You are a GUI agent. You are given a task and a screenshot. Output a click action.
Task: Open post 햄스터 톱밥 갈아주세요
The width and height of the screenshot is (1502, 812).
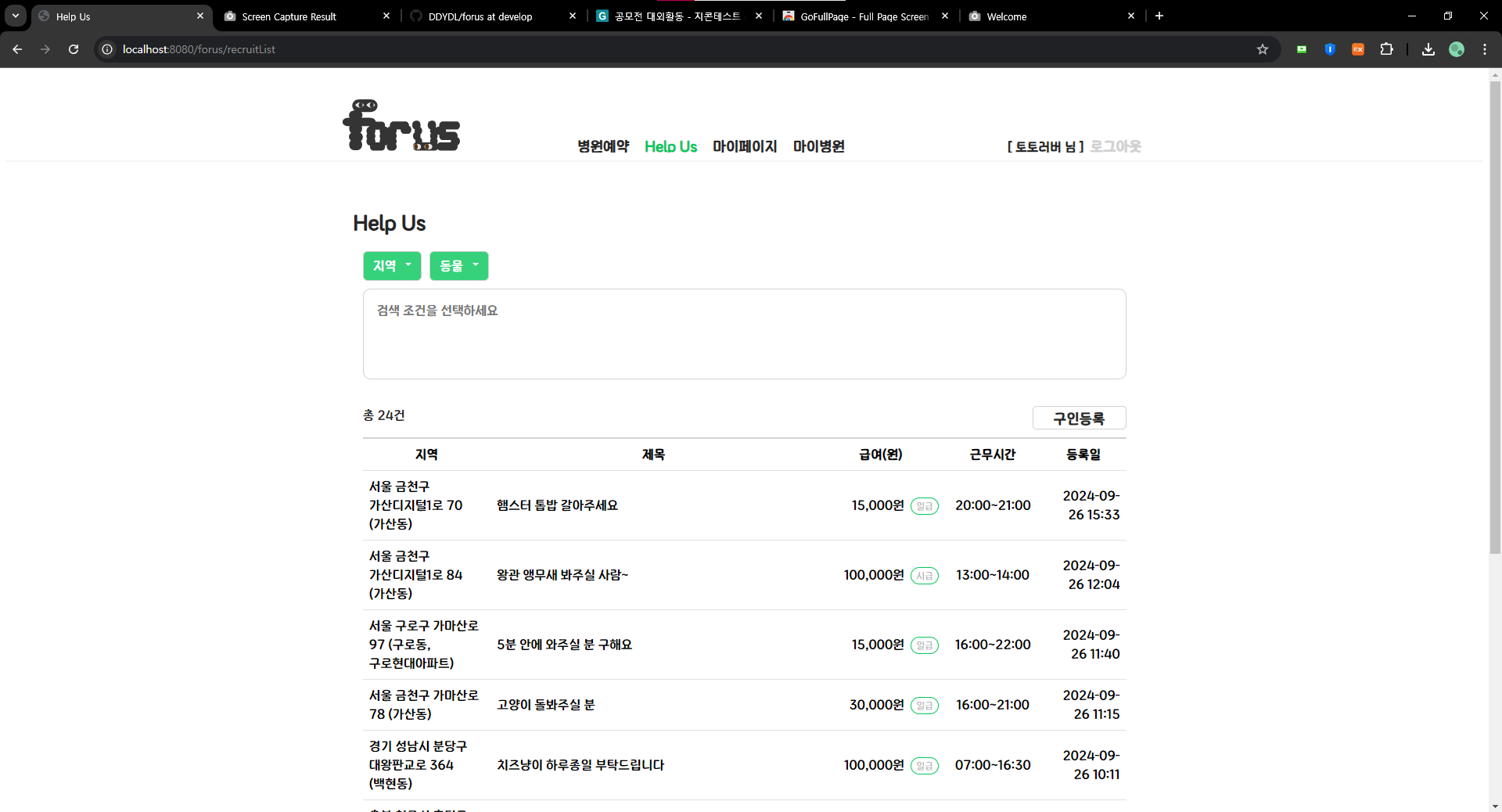[557, 505]
